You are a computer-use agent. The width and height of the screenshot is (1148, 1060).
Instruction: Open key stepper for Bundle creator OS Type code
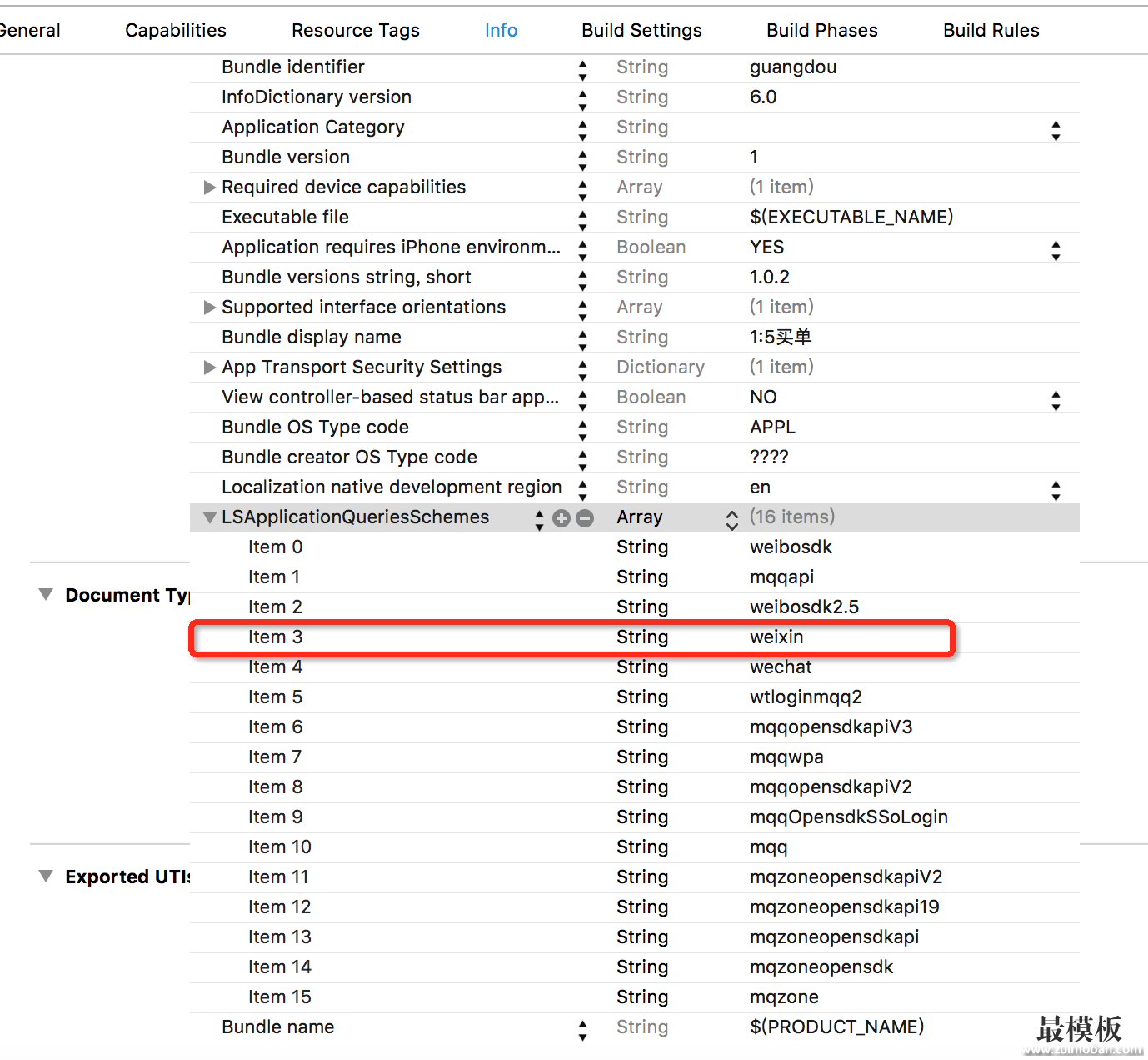pyautogui.click(x=582, y=460)
